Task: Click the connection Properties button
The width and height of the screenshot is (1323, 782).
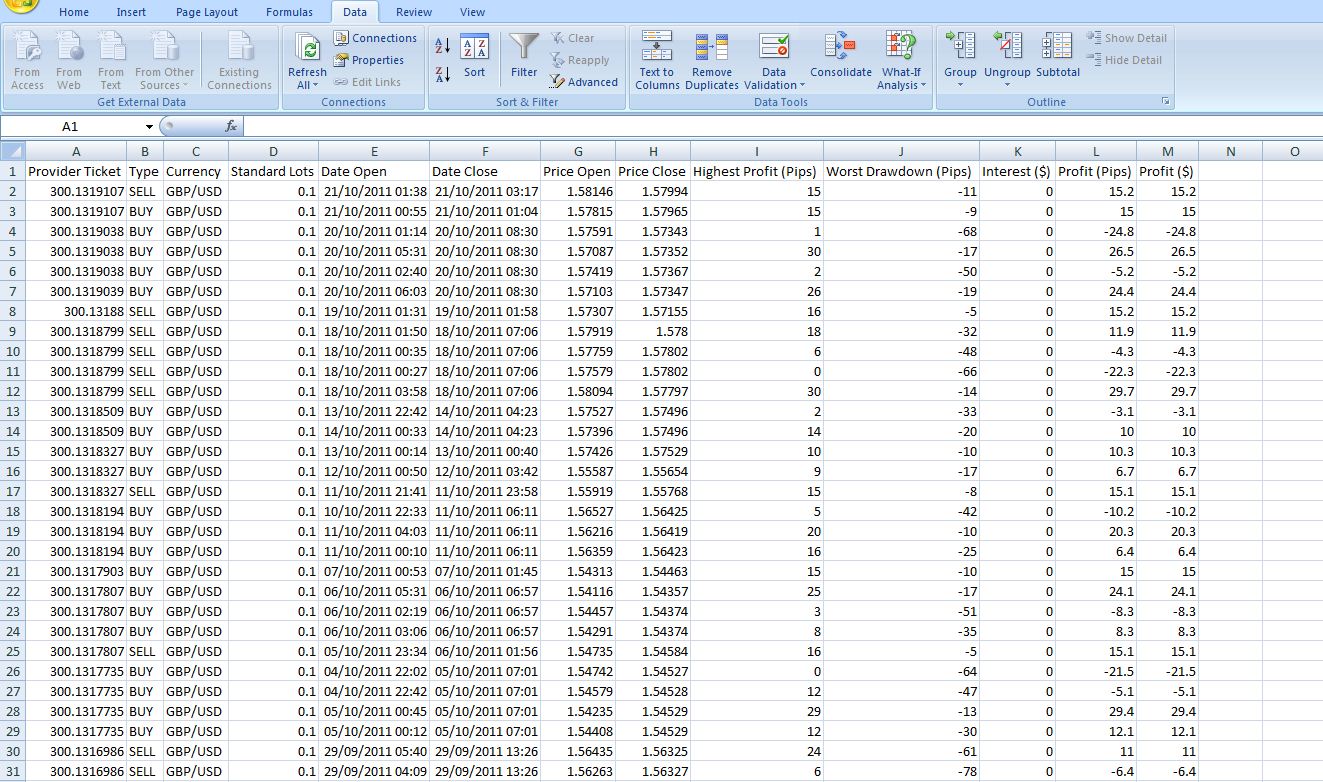Action: 368,60
